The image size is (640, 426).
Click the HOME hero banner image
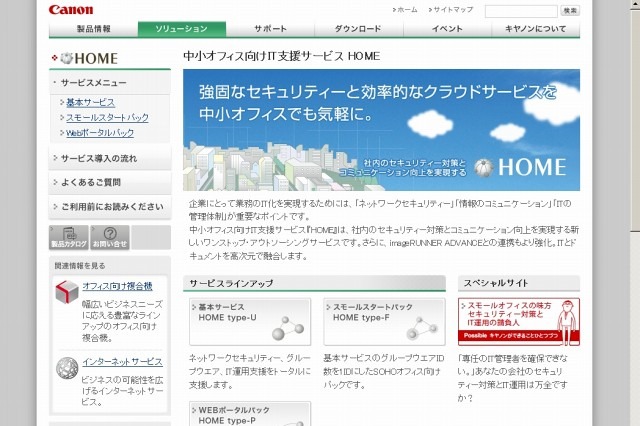[x=381, y=130]
